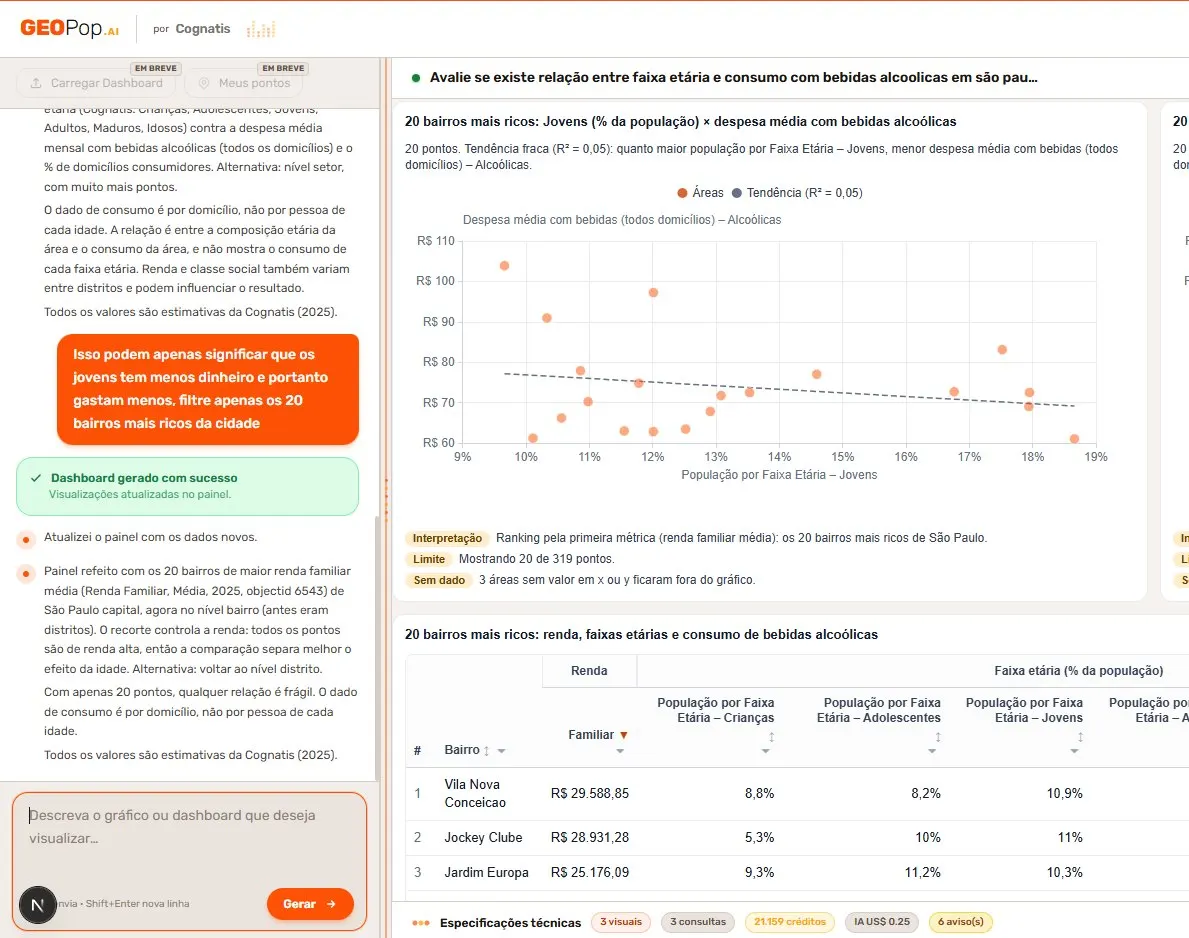This screenshot has height=938, width=1189.
Task: Click the Cognatis bar-chart logo icon
Action: (x=260, y=30)
